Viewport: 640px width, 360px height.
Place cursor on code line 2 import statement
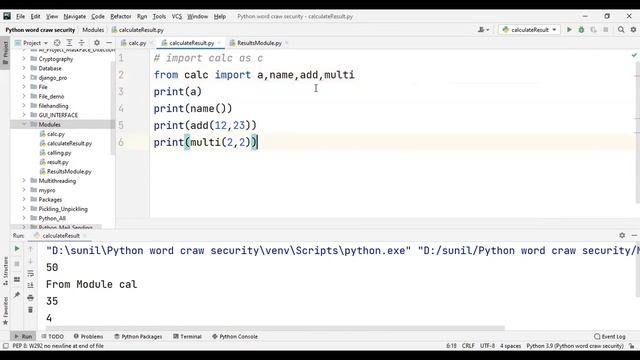254,75
